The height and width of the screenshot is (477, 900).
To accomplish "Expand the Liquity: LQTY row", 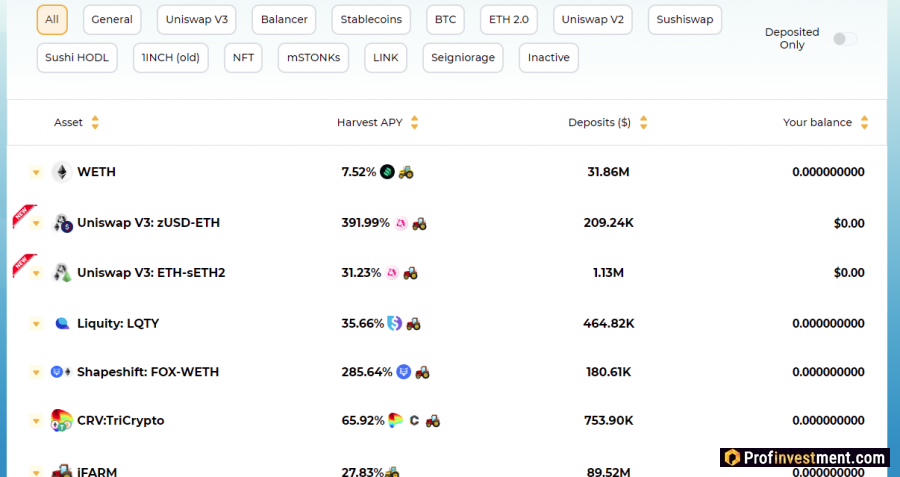I will tap(36, 323).
